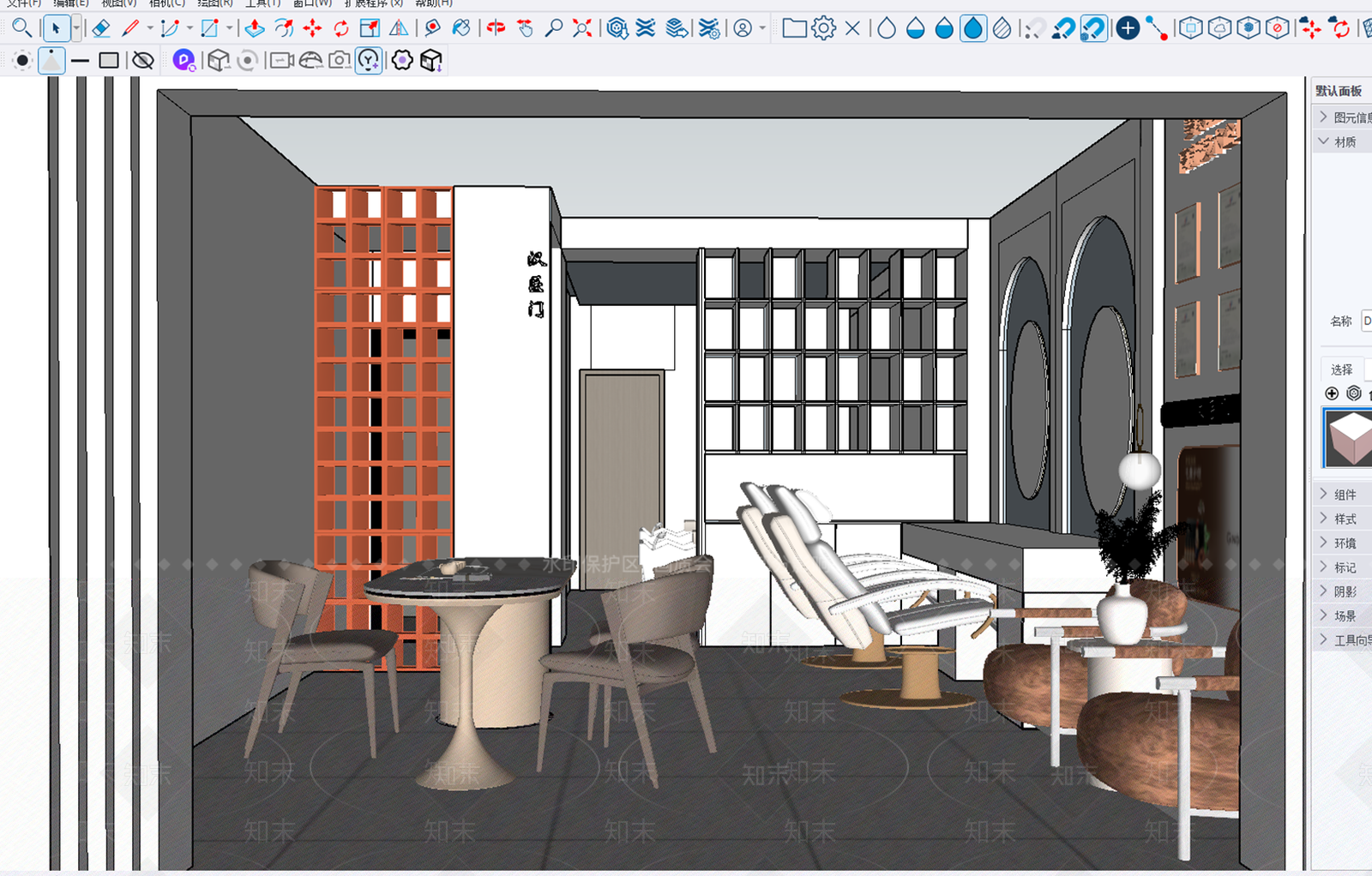Expand the 阴影 panel section
Viewport: 1372px width, 876px height.
[1343, 591]
